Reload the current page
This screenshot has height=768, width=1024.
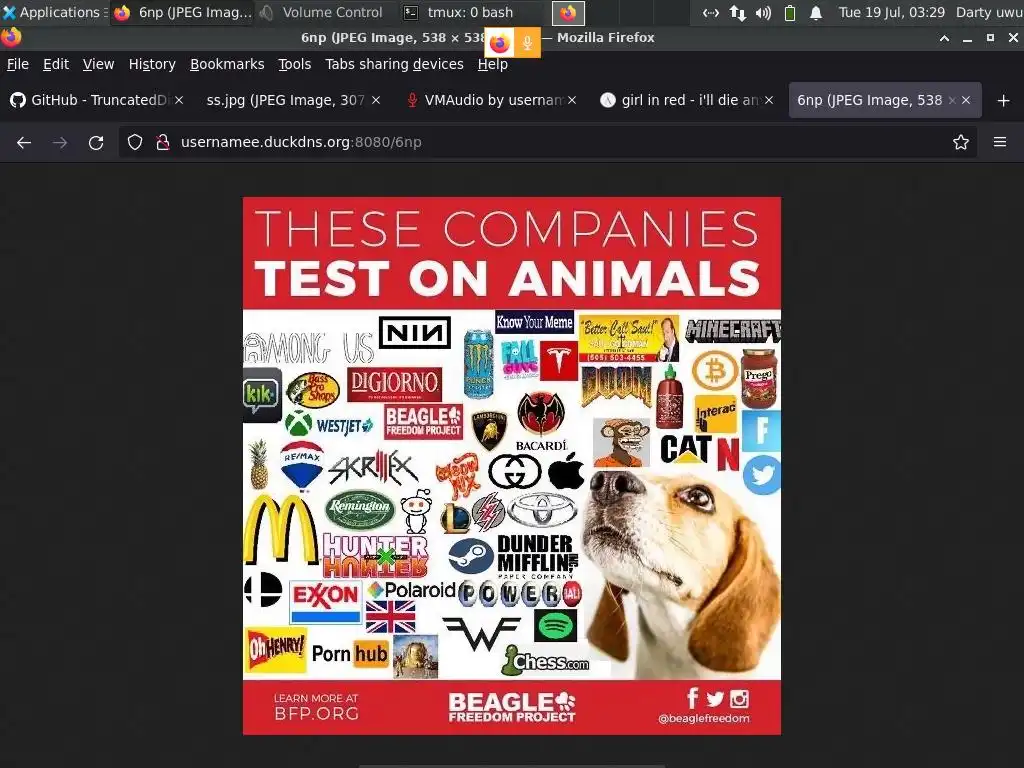tap(96, 142)
